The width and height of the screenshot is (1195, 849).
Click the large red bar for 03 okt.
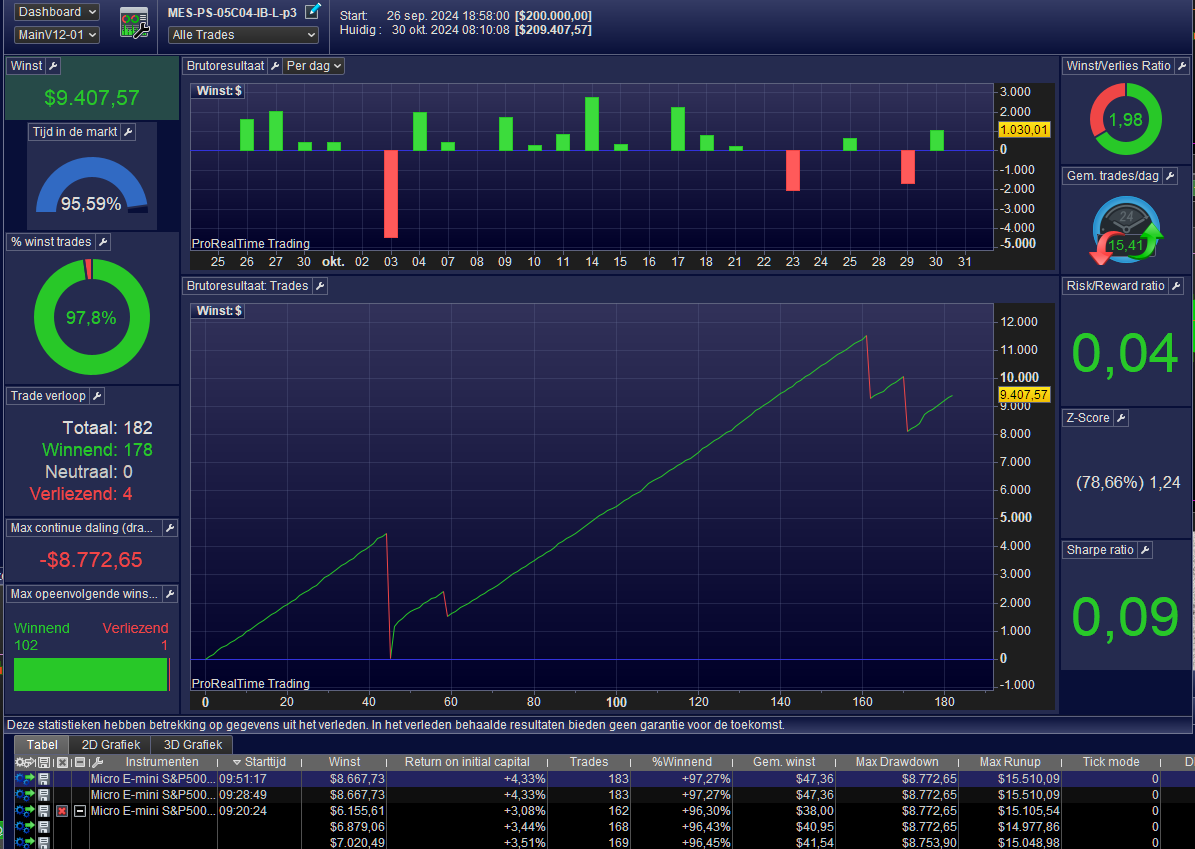coord(391,194)
